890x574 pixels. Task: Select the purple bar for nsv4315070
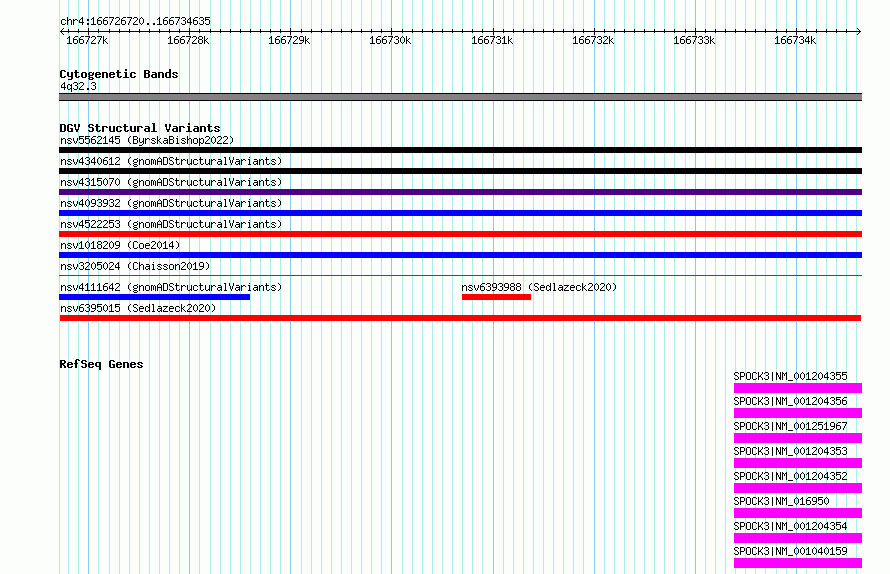tap(460, 192)
